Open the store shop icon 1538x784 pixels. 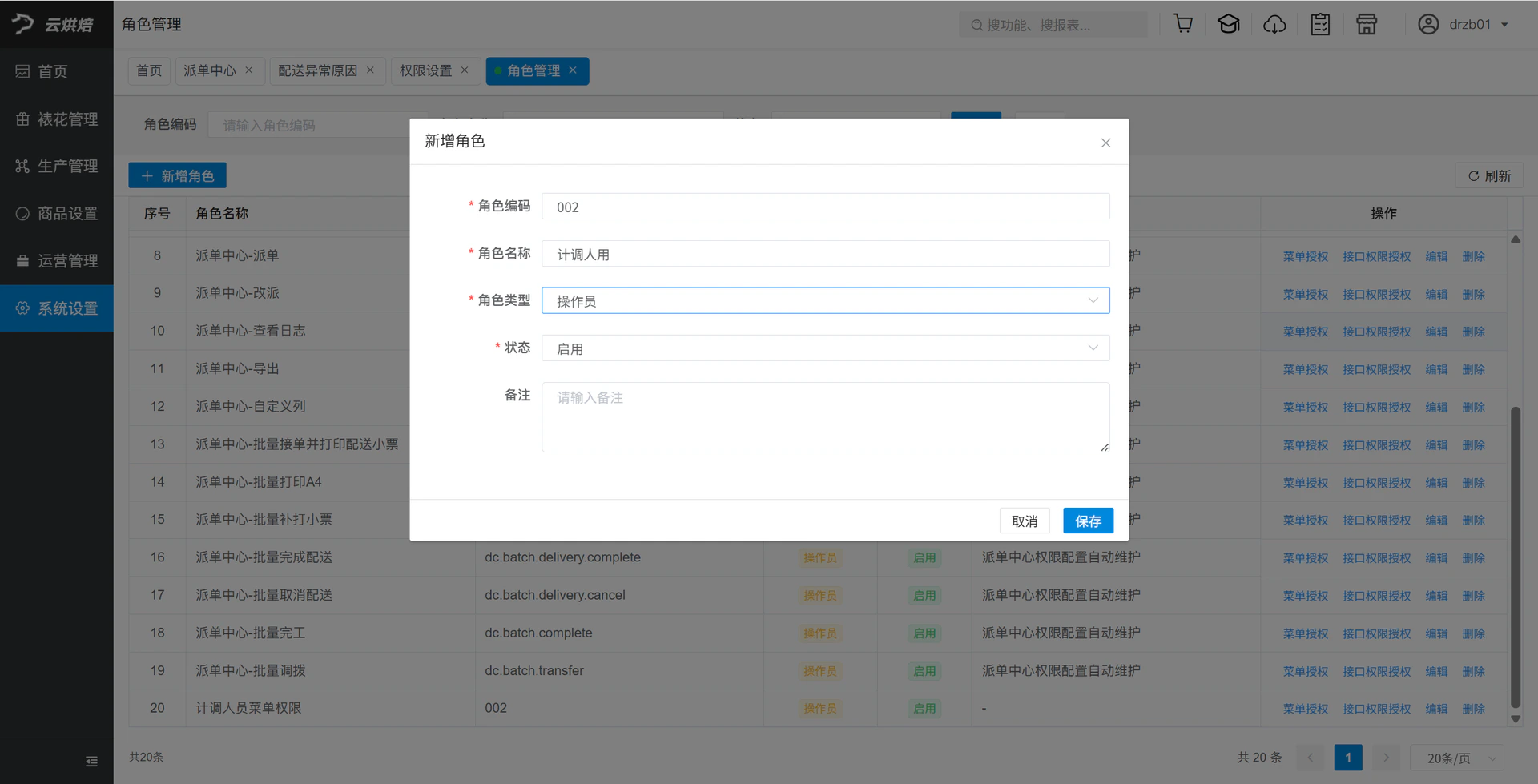tap(1367, 24)
